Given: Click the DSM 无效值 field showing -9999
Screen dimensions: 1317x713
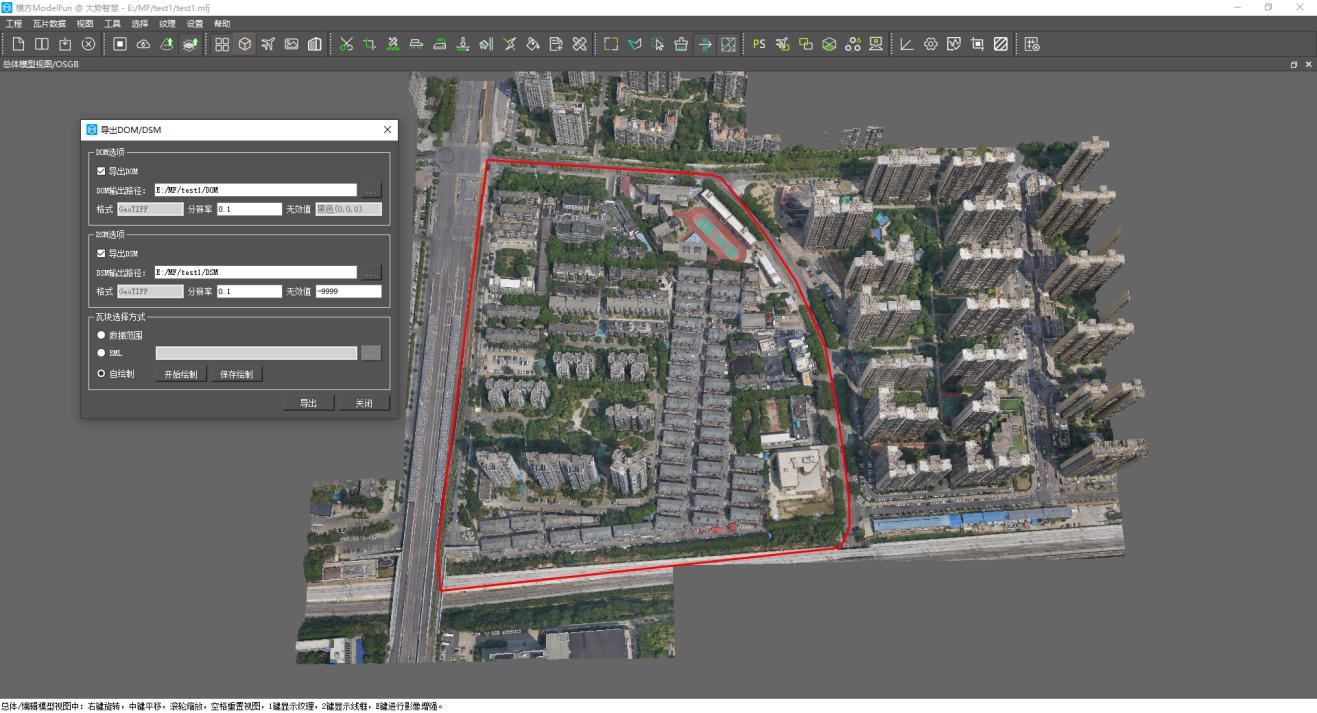Looking at the screenshot, I should click(x=348, y=291).
